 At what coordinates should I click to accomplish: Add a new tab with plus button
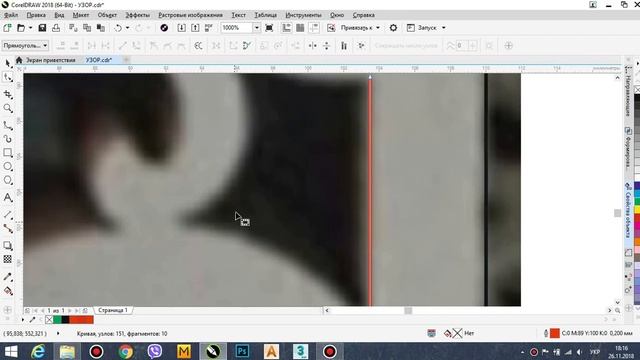click(x=126, y=60)
